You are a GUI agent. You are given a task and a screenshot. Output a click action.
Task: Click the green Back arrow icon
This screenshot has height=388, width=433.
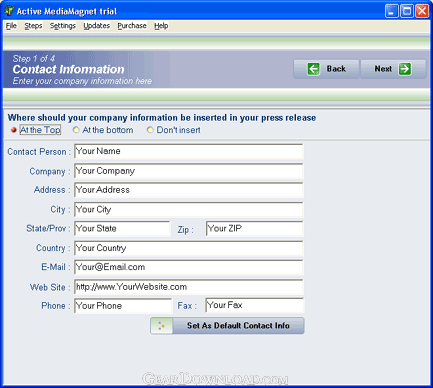coord(313,69)
